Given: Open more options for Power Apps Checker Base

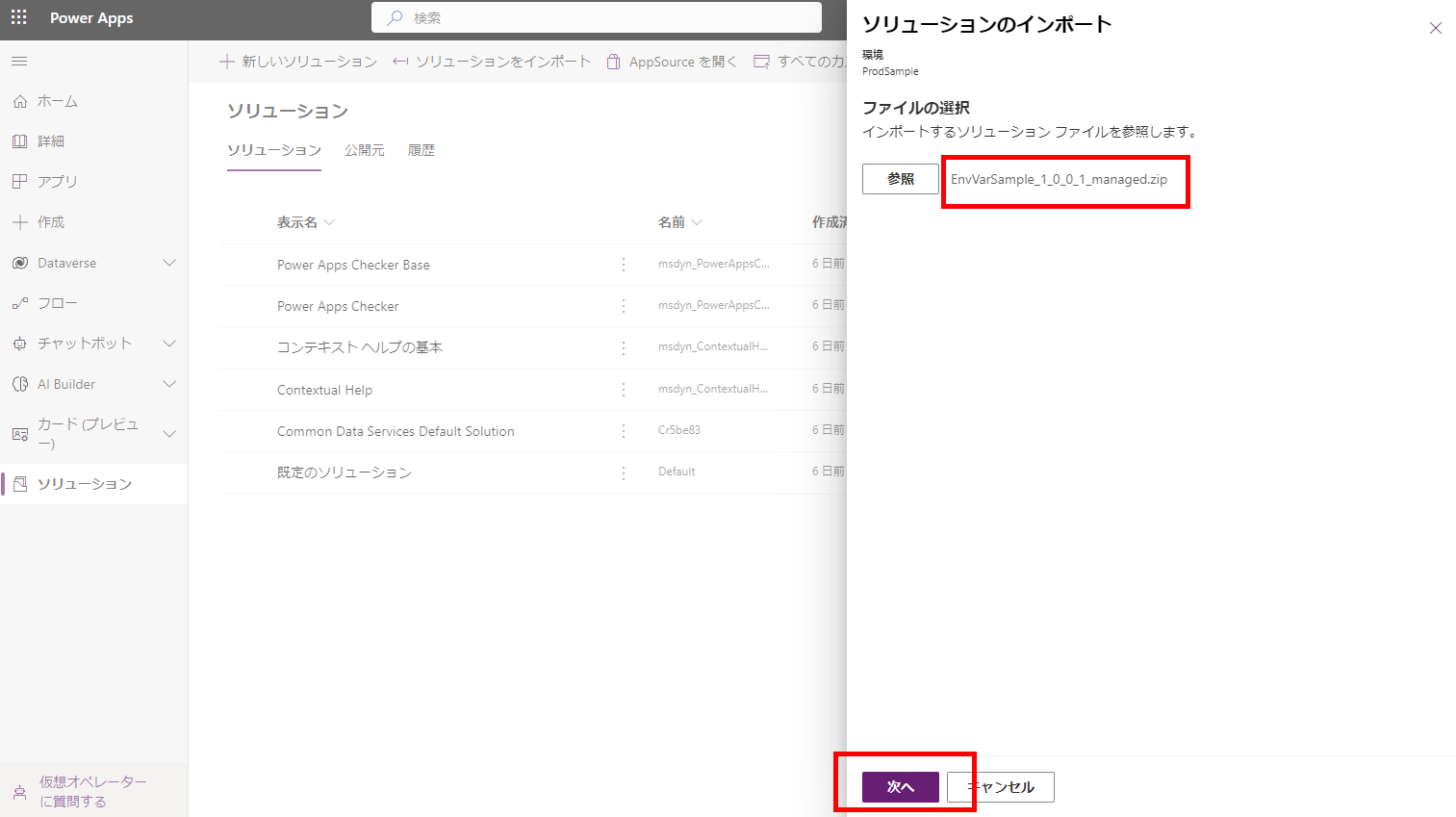Looking at the screenshot, I should coord(624,265).
